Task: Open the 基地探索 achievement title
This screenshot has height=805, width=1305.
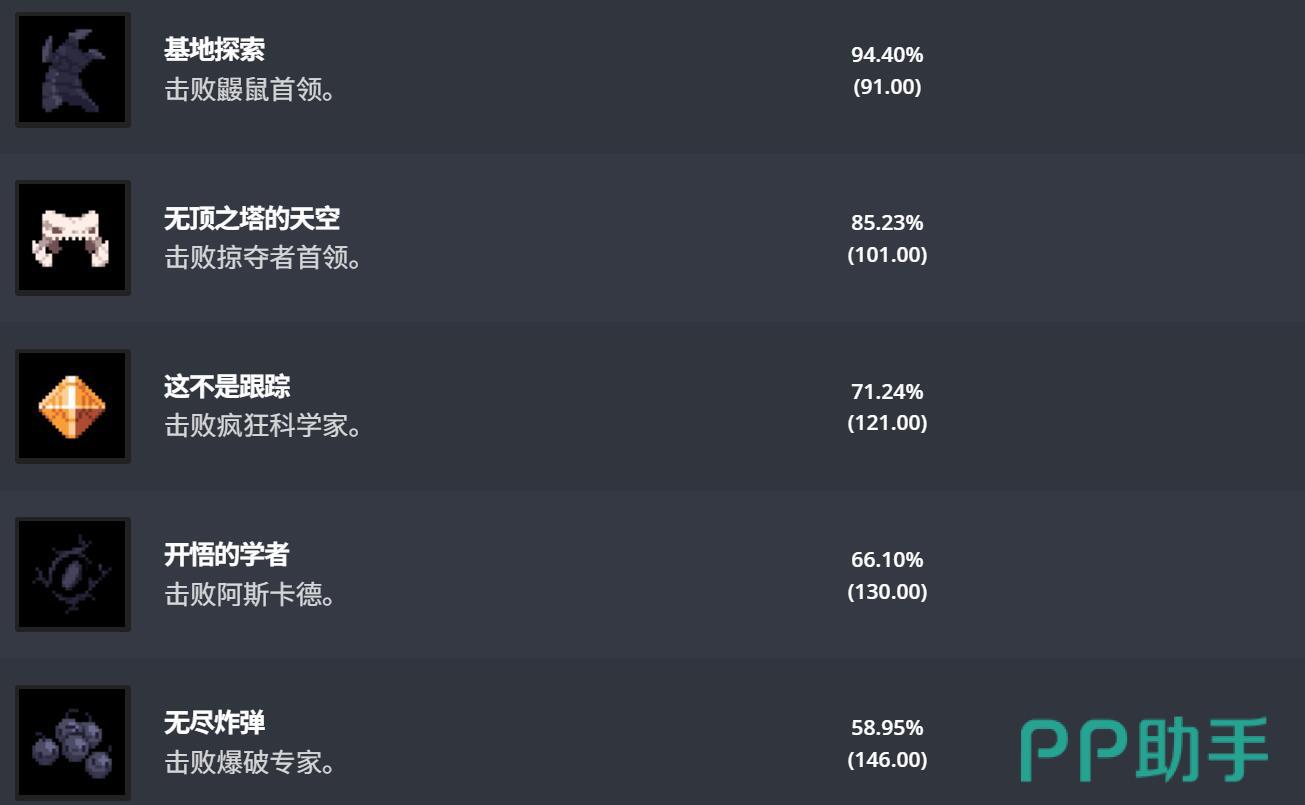Action: (x=214, y=50)
